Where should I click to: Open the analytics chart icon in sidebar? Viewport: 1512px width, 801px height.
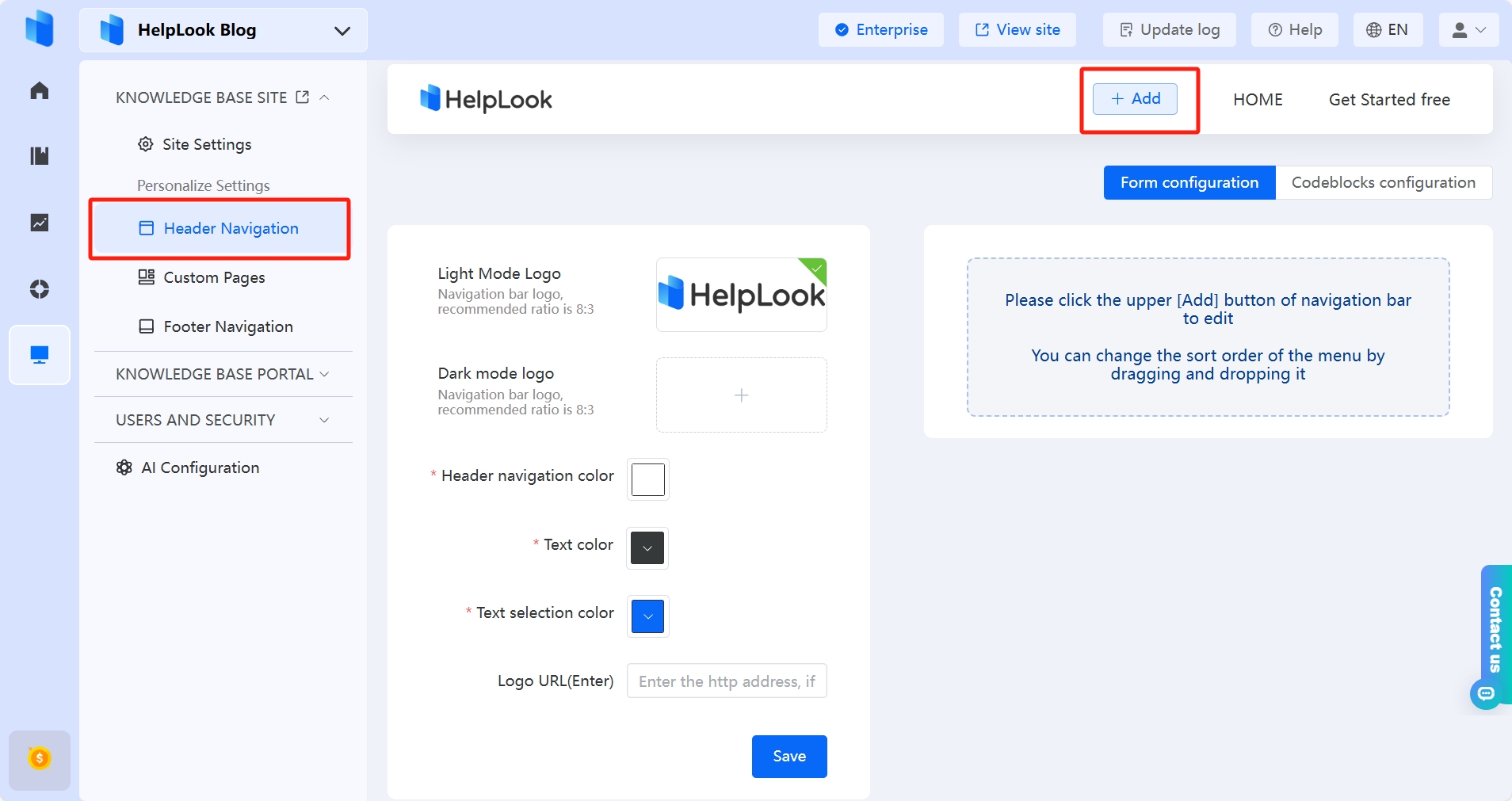point(39,223)
